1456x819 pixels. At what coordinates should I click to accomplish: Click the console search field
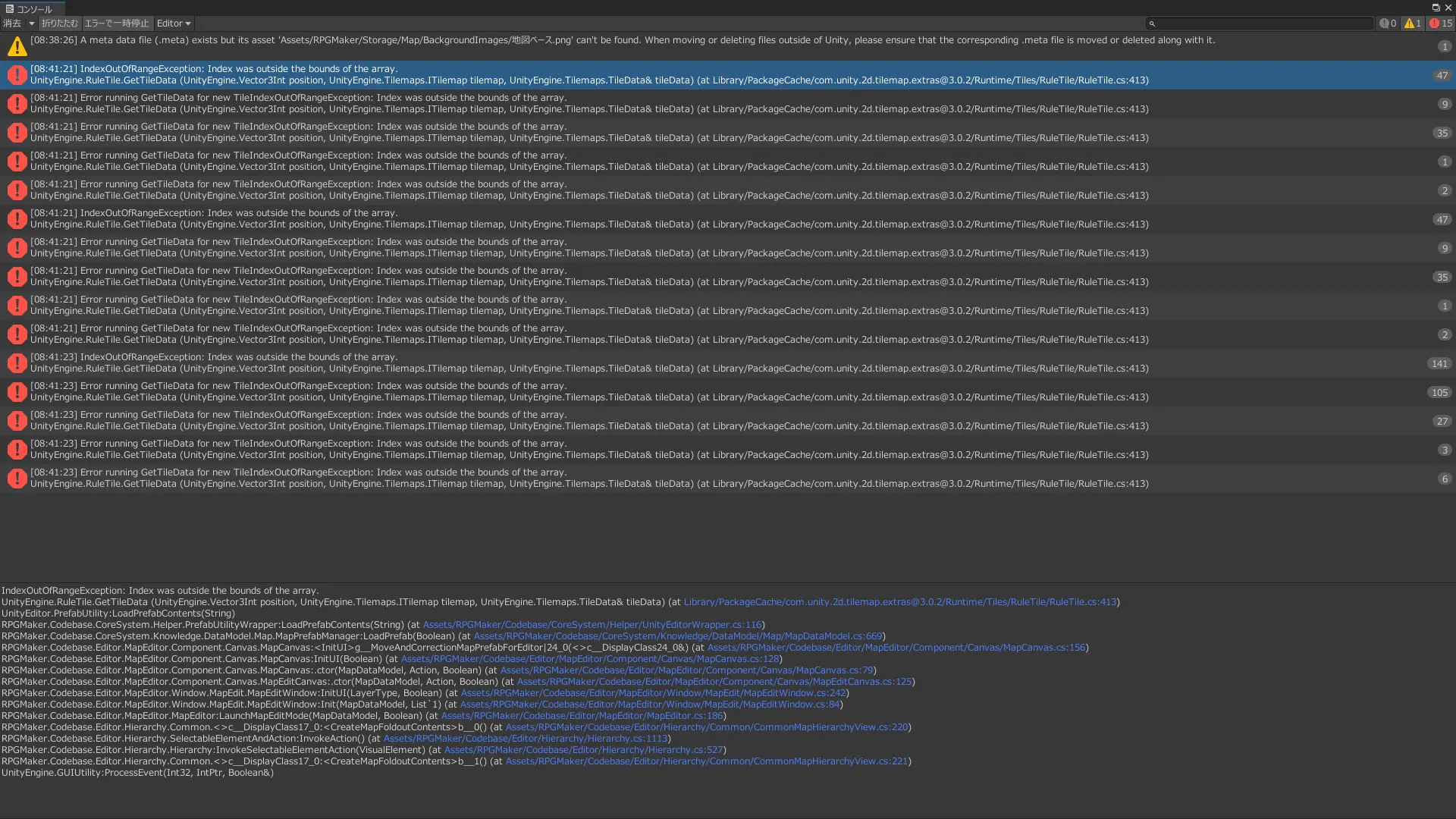pos(1260,24)
